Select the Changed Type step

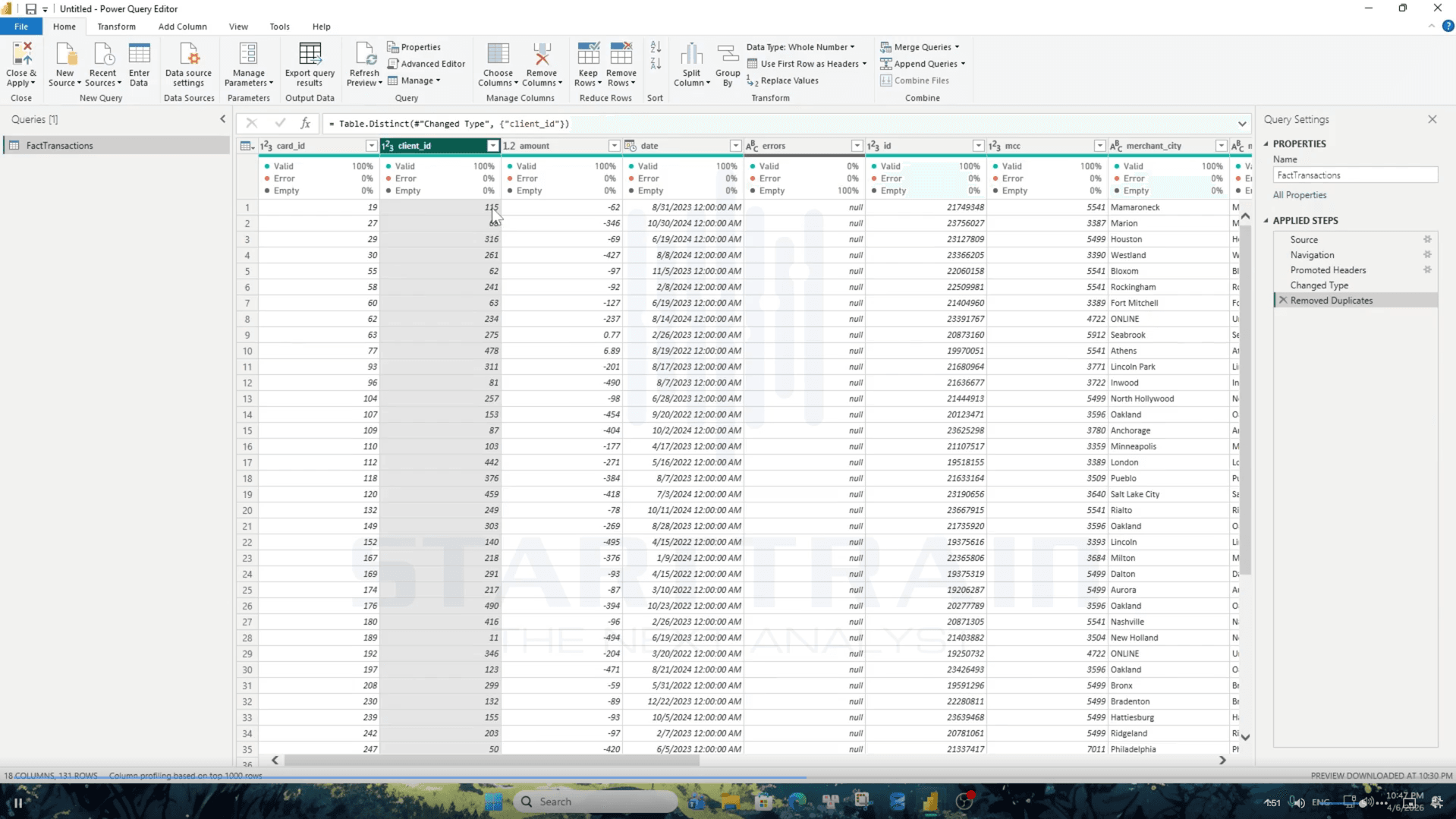click(1319, 285)
